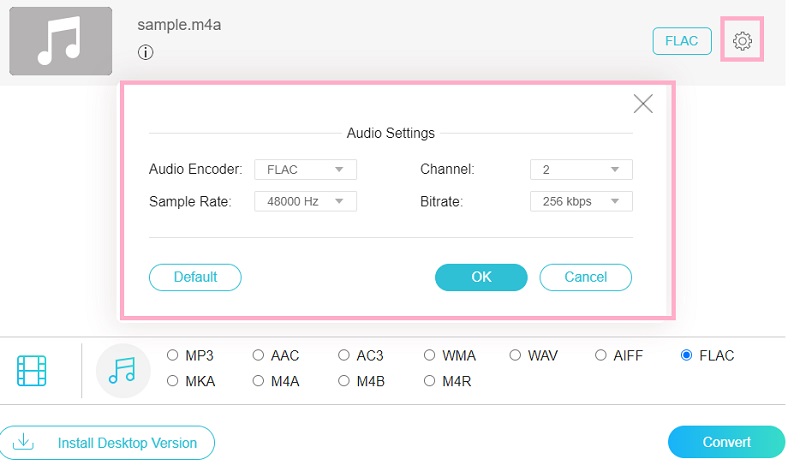Open the Channel dropdown
This screenshot has width=800, height=471.
(x=581, y=170)
